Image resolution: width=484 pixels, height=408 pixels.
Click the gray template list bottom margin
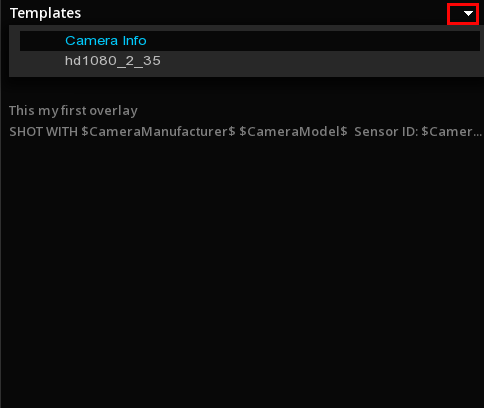pos(247,74)
